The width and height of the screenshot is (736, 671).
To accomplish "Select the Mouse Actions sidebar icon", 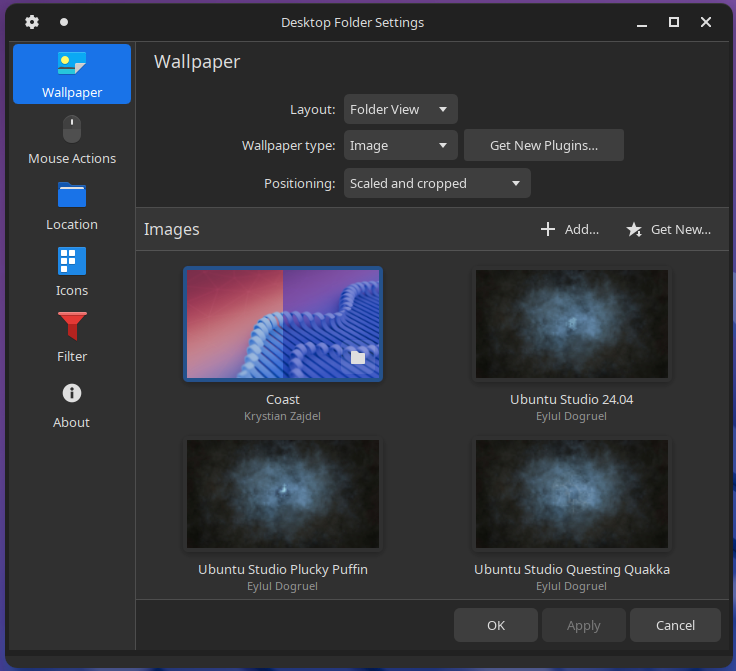I will point(72,140).
